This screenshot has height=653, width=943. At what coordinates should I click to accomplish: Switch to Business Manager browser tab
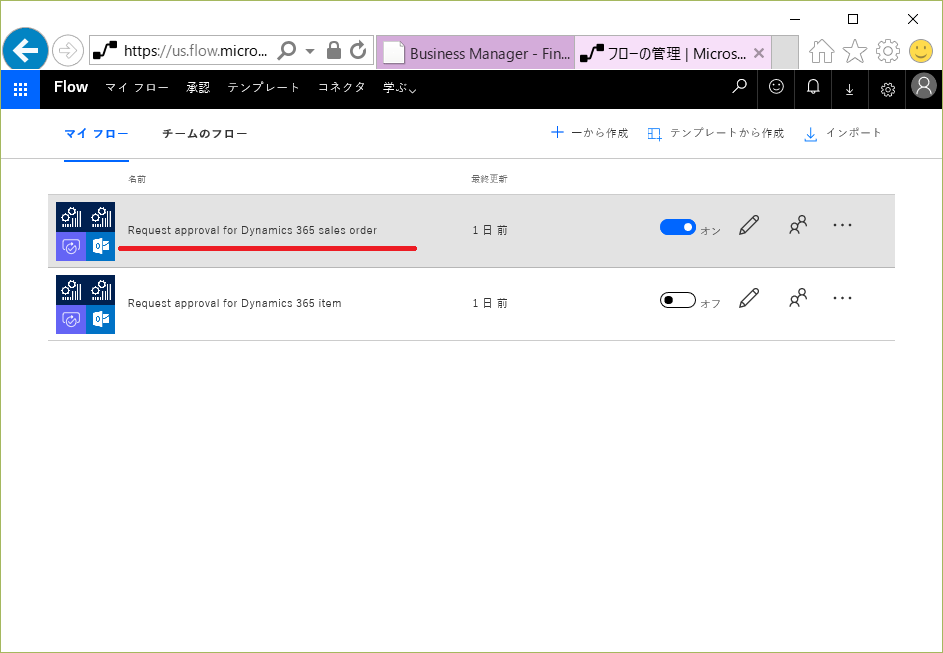coord(476,53)
